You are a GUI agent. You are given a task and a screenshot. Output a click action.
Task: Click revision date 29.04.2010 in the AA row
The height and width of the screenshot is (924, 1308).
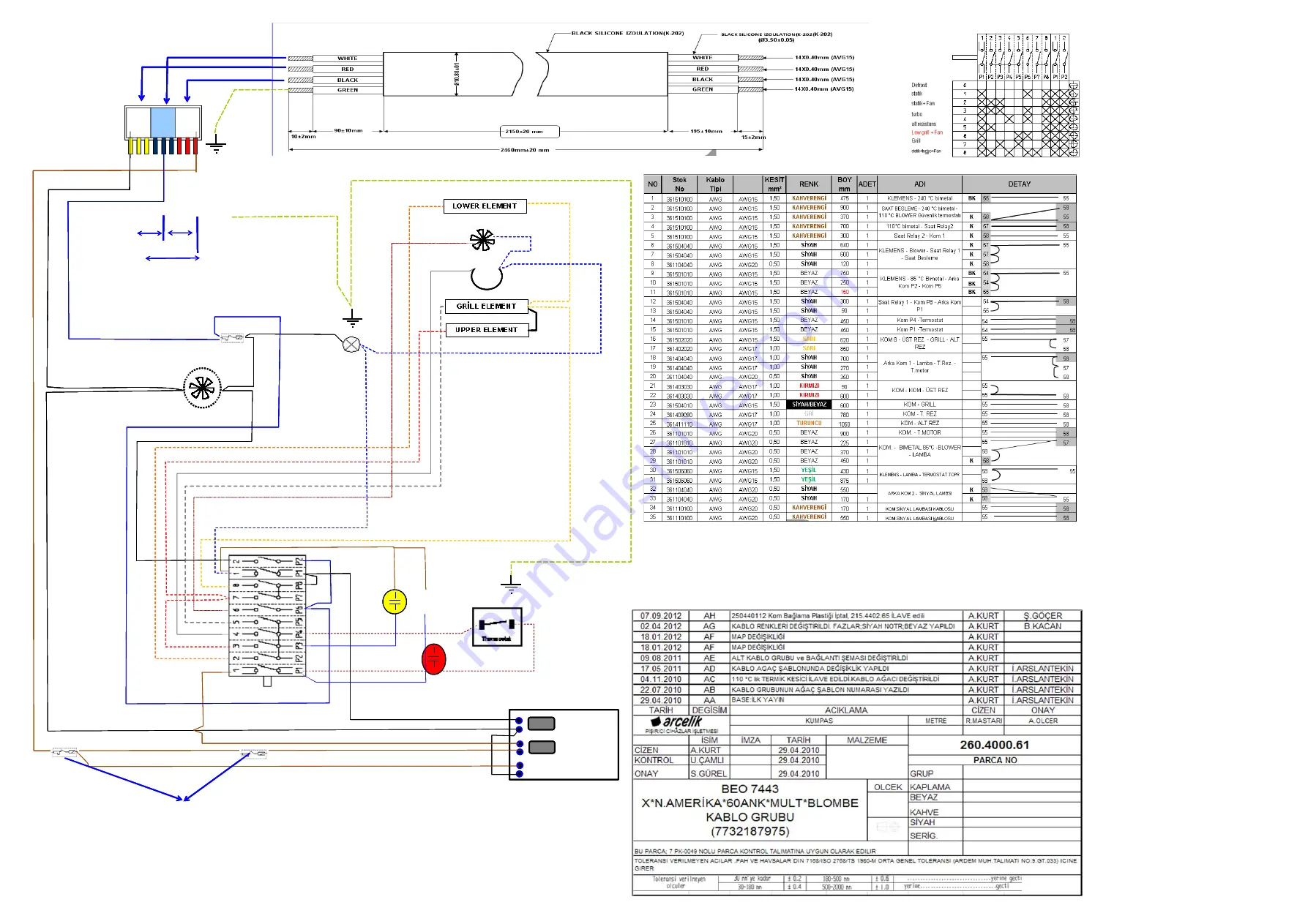coord(660,701)
